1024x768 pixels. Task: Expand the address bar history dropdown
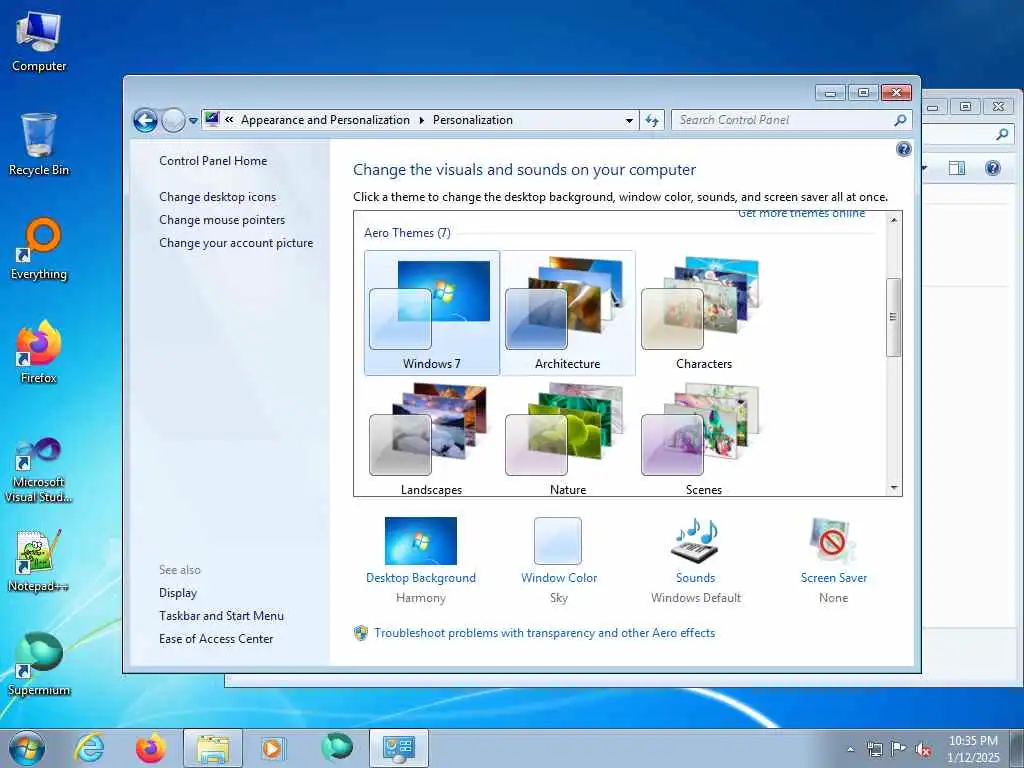(629, 120)
